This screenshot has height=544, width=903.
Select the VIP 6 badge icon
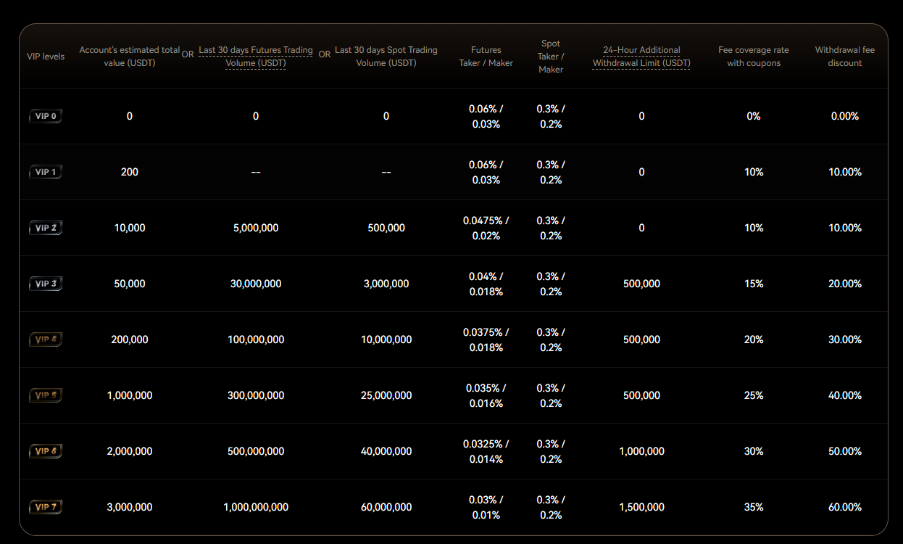pyautogui.click(x=45, y=452)
